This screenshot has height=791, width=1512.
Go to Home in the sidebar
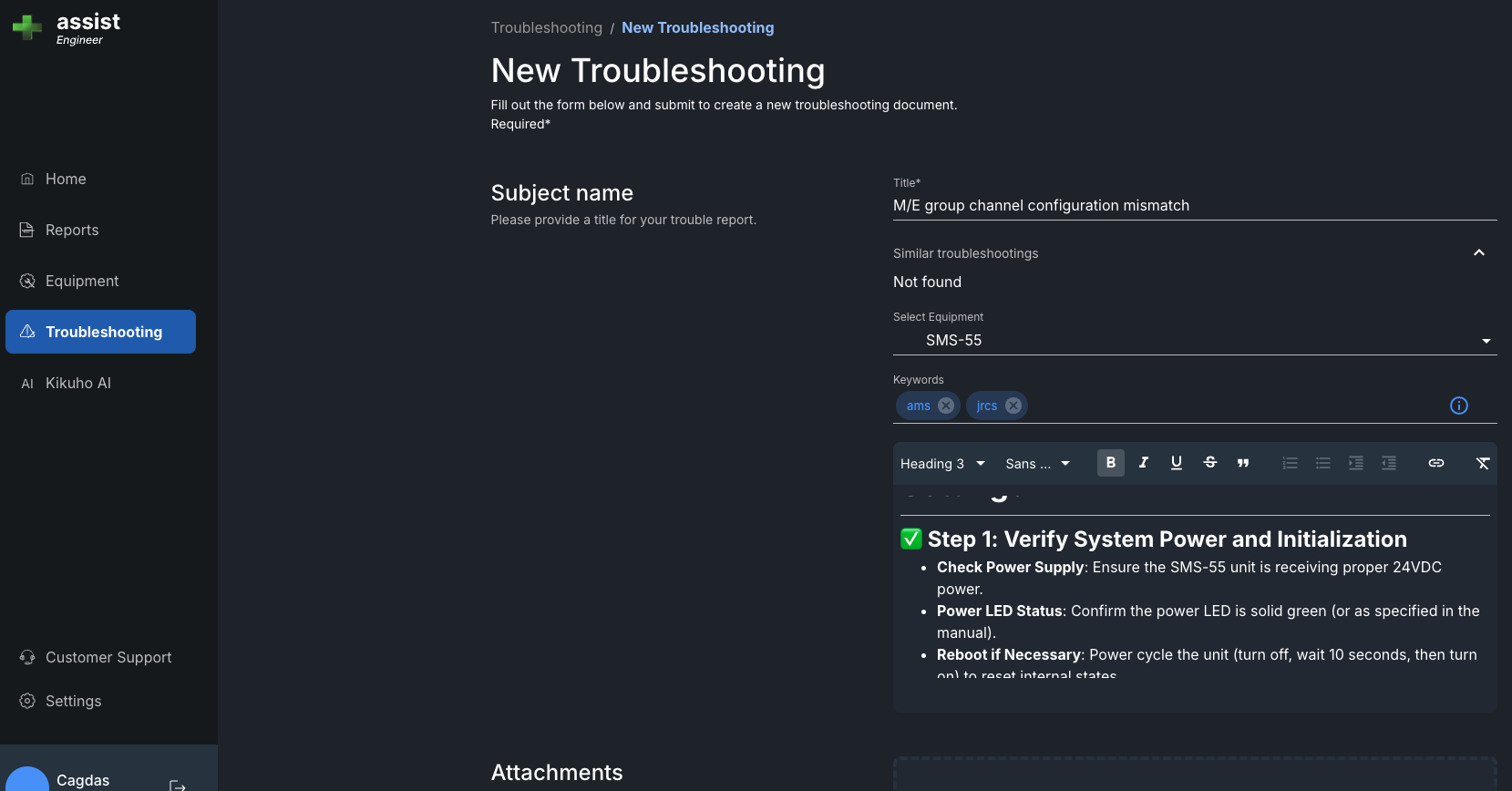pos(100,179)
